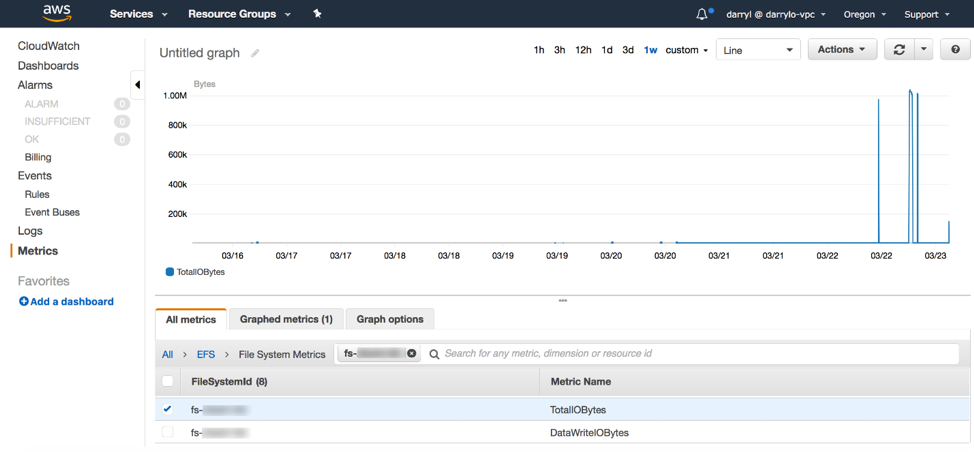Viewport: 974px width, 452px height.
Task: Open Metrics in the sidebar
Action: (38, 251)
